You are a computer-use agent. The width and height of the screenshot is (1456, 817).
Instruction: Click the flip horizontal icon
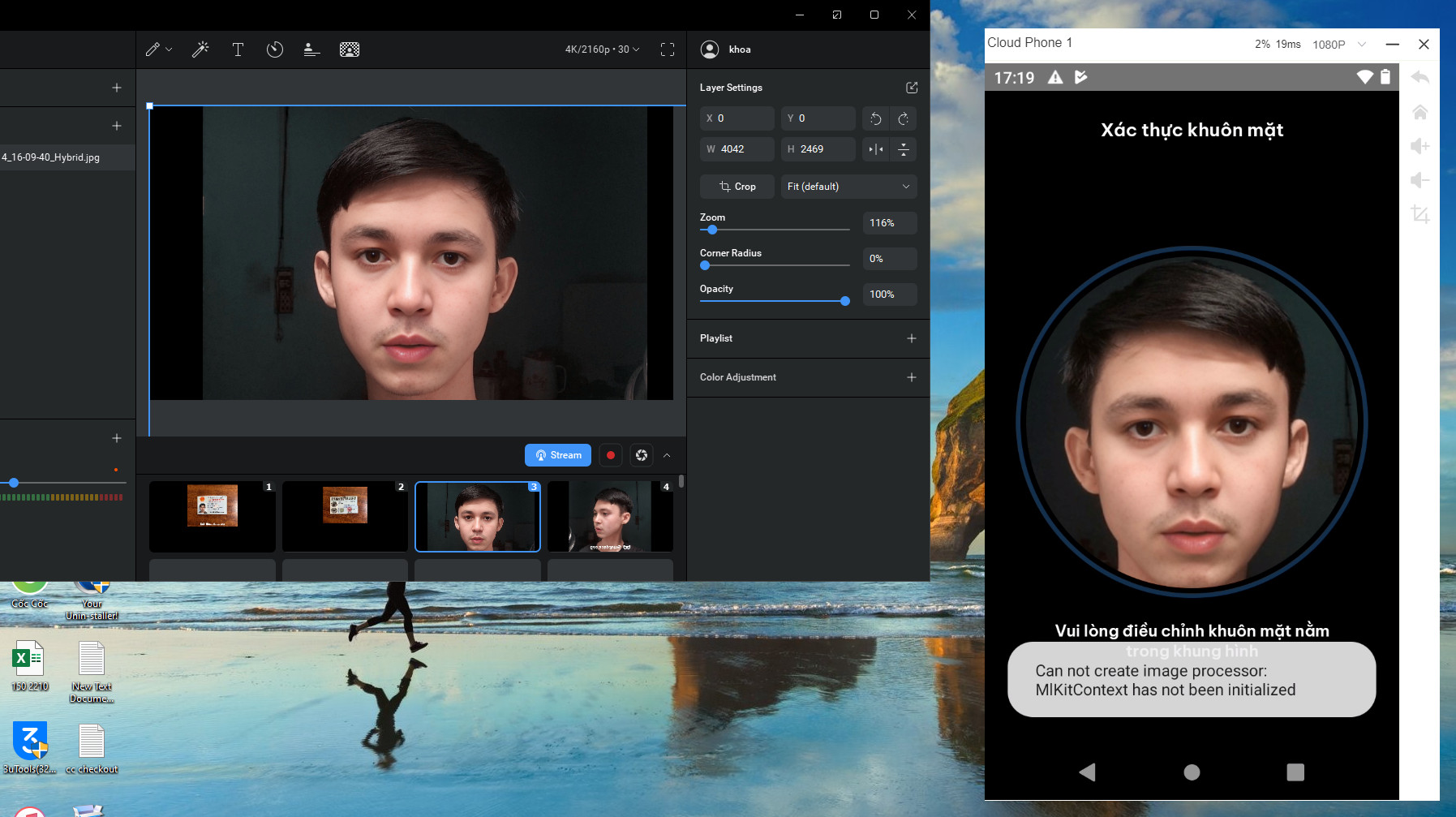875,149
